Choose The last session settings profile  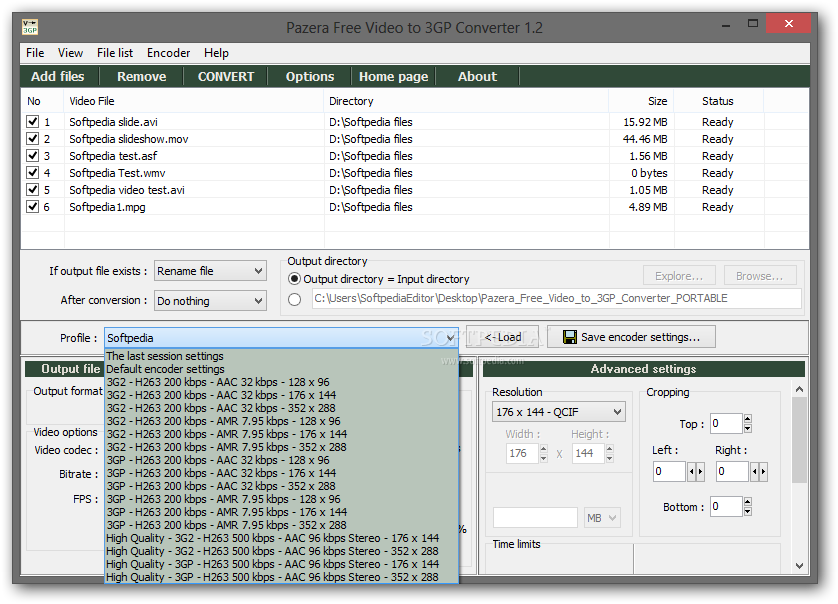click(x=281, y=356)
